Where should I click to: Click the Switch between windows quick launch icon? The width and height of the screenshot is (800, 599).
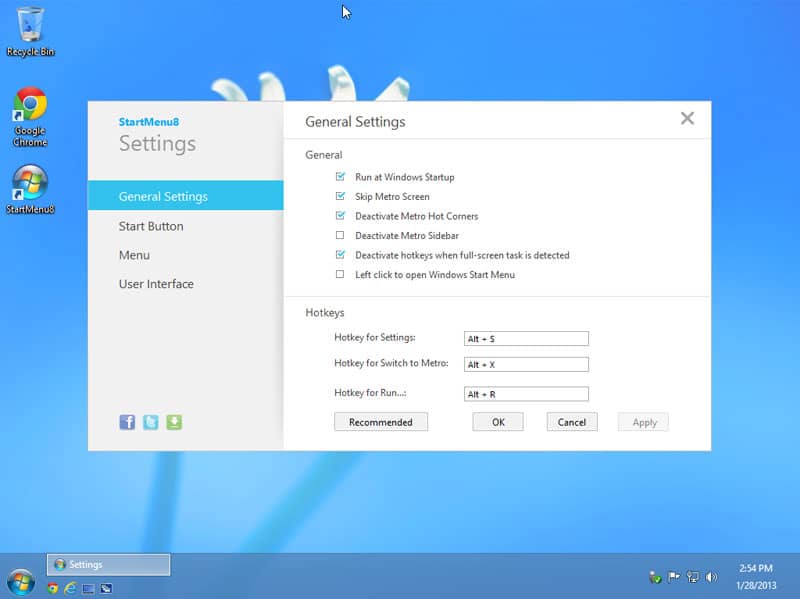pyautogui.click(x=106, y=589)
